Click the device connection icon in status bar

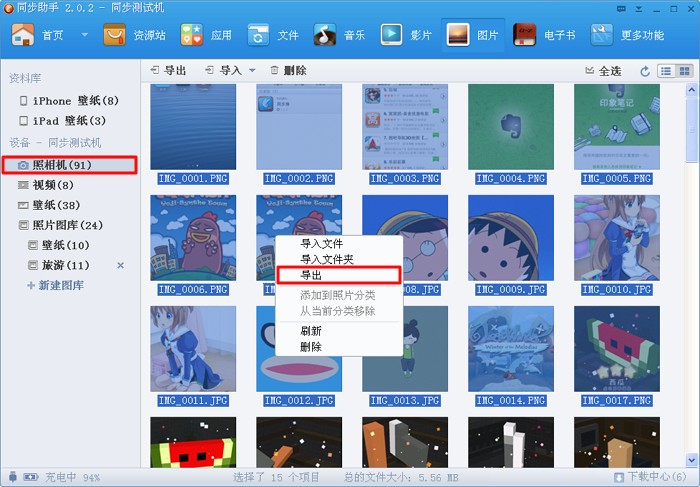(12, 477)
